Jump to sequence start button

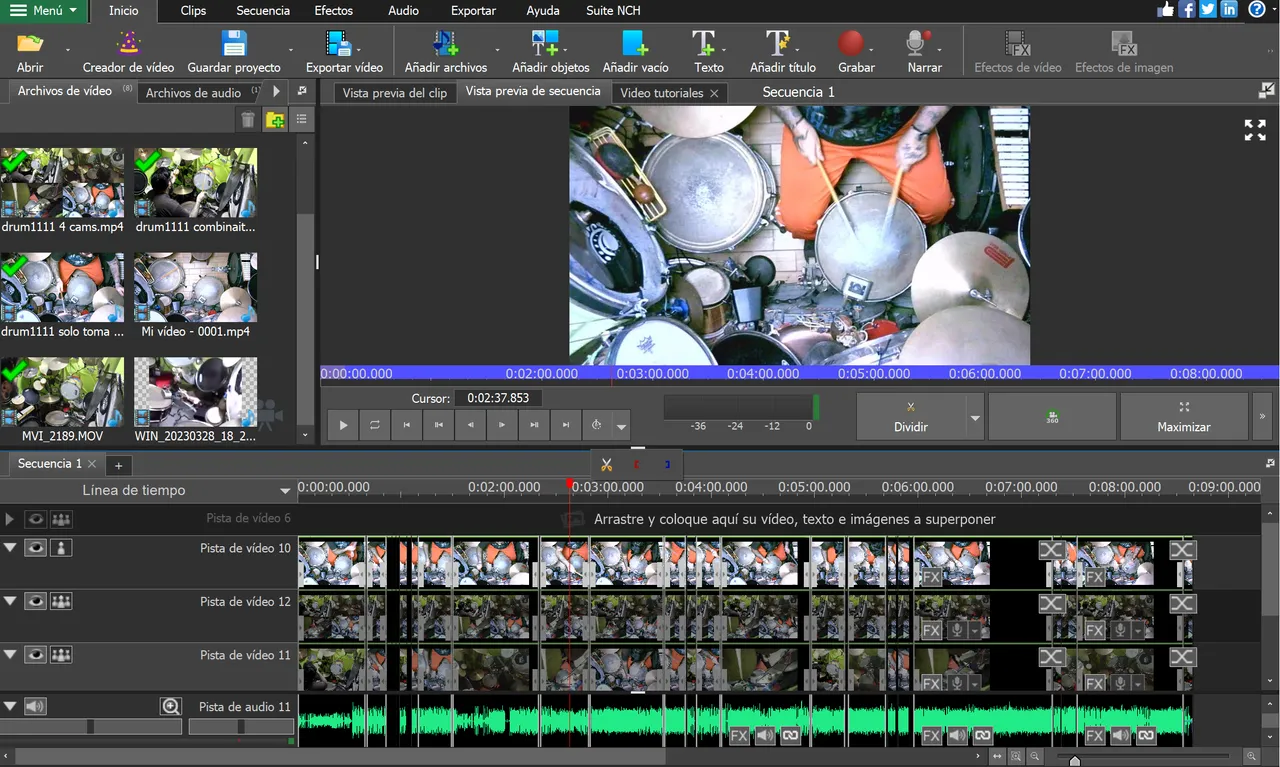pyautogui.click(x=407, y=425)
